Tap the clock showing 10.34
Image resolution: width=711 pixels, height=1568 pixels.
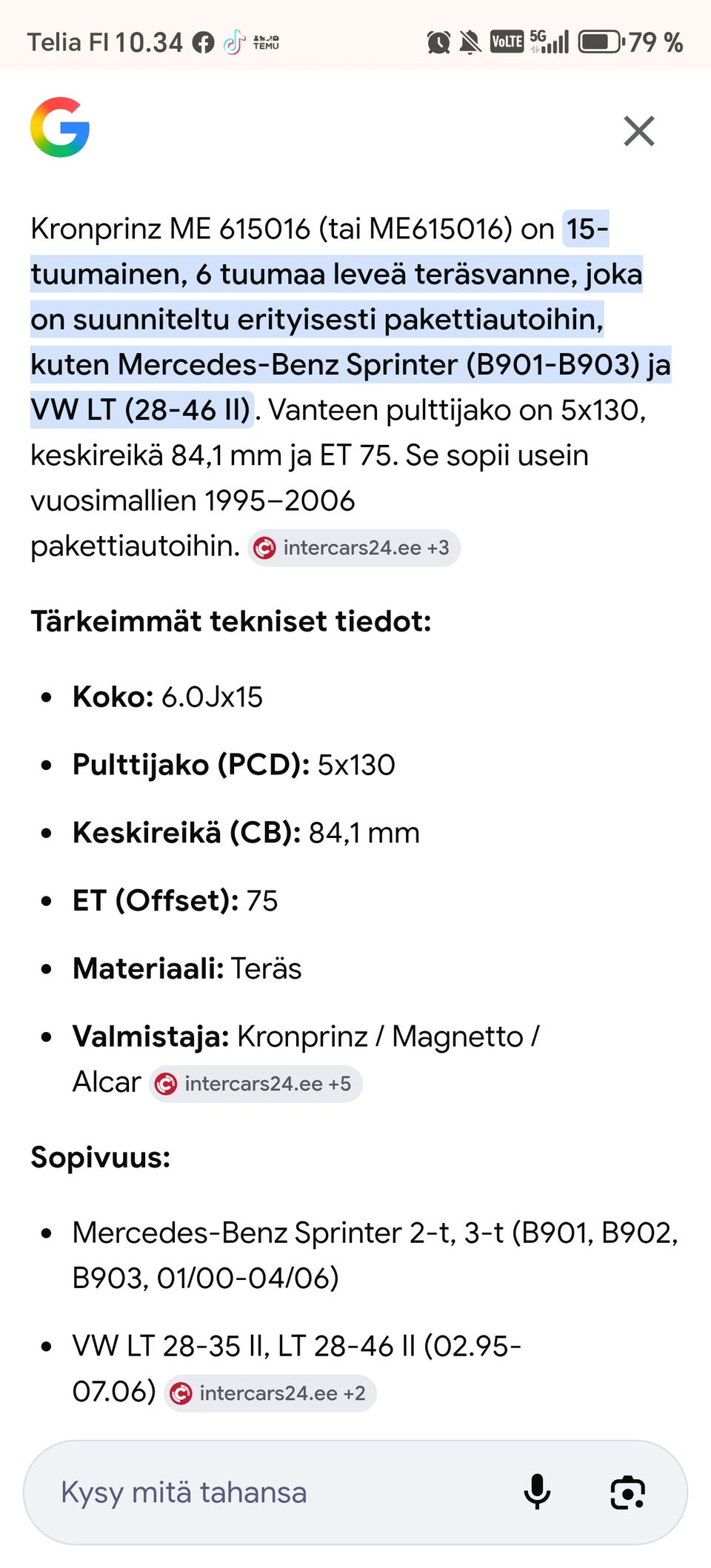pos(148,42)
